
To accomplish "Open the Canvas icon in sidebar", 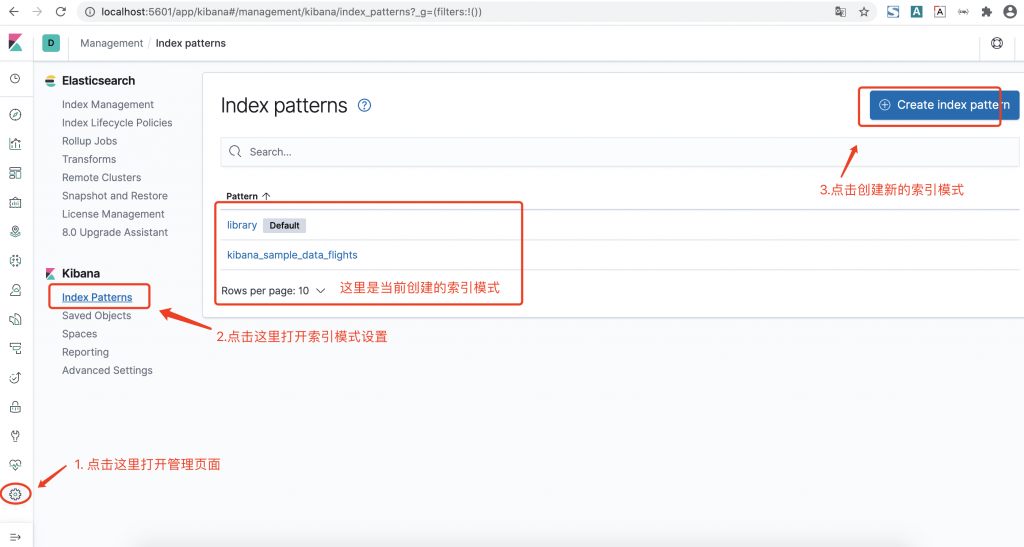I will click(15, 202).
